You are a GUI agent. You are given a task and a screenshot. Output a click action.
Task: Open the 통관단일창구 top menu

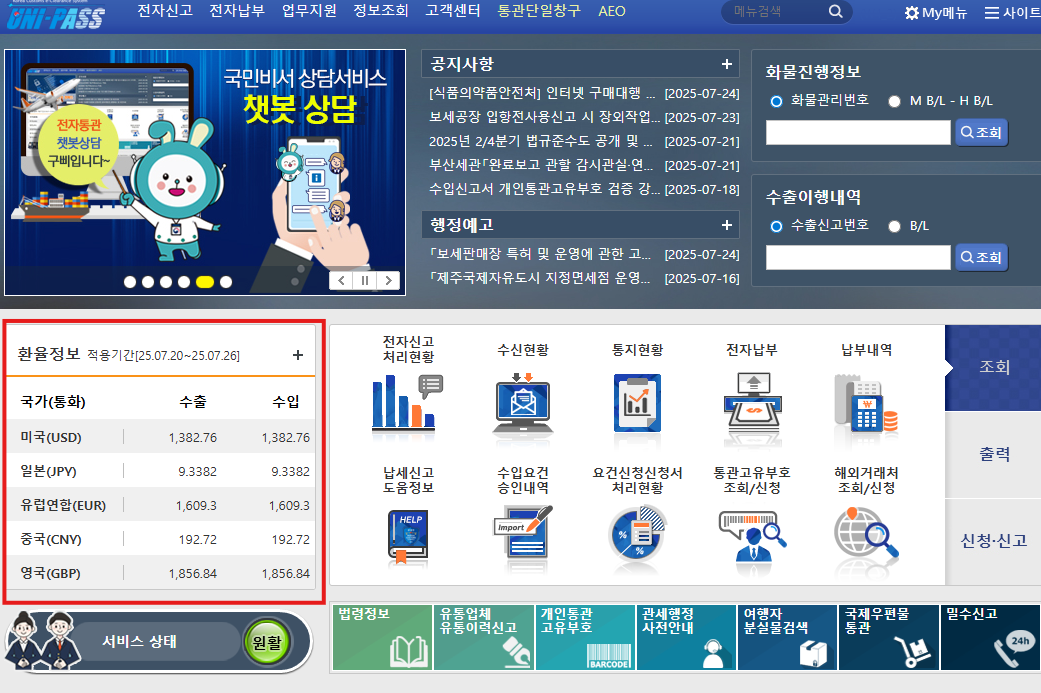point(539,11)
